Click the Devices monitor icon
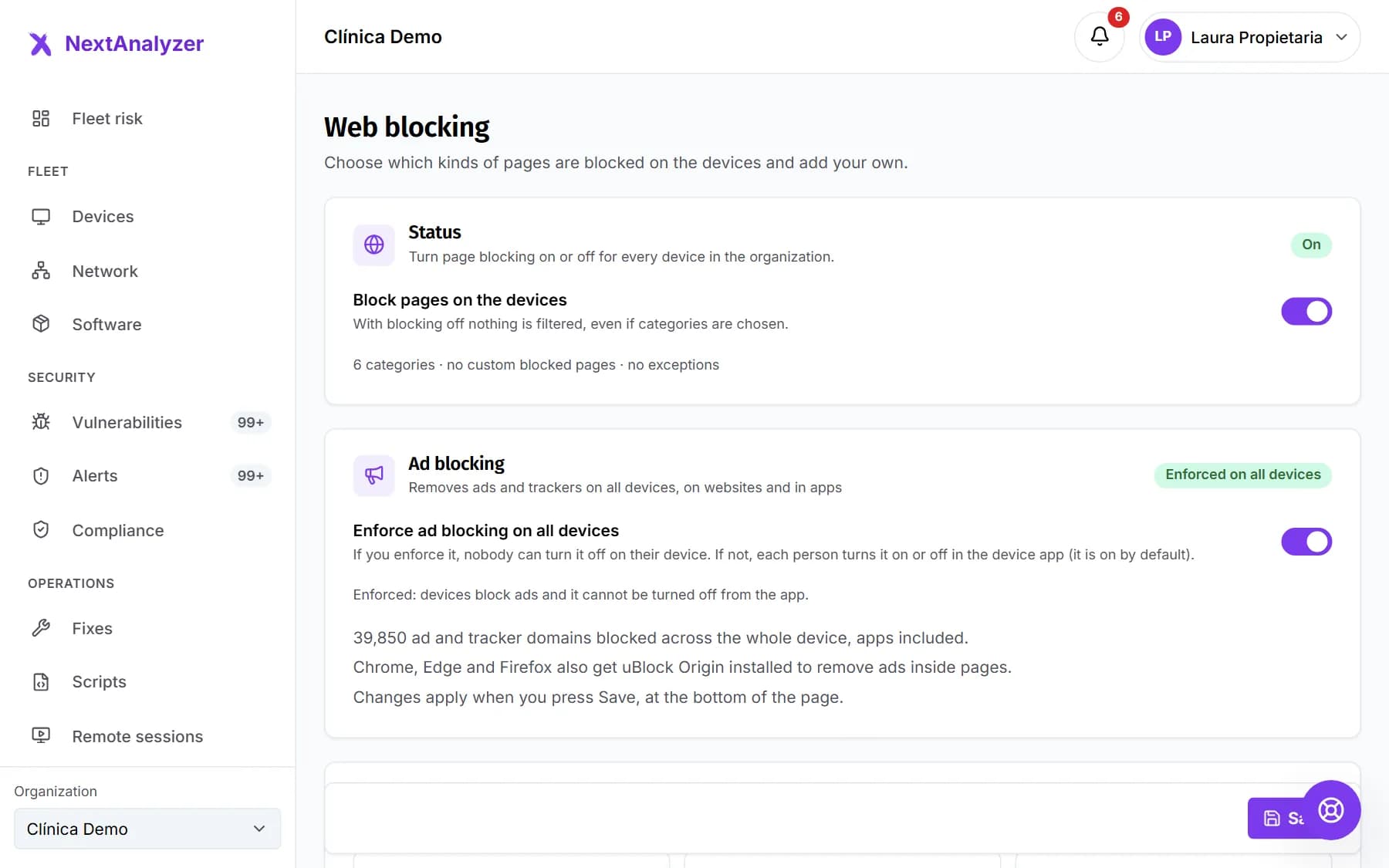 [x=41, y=217]
